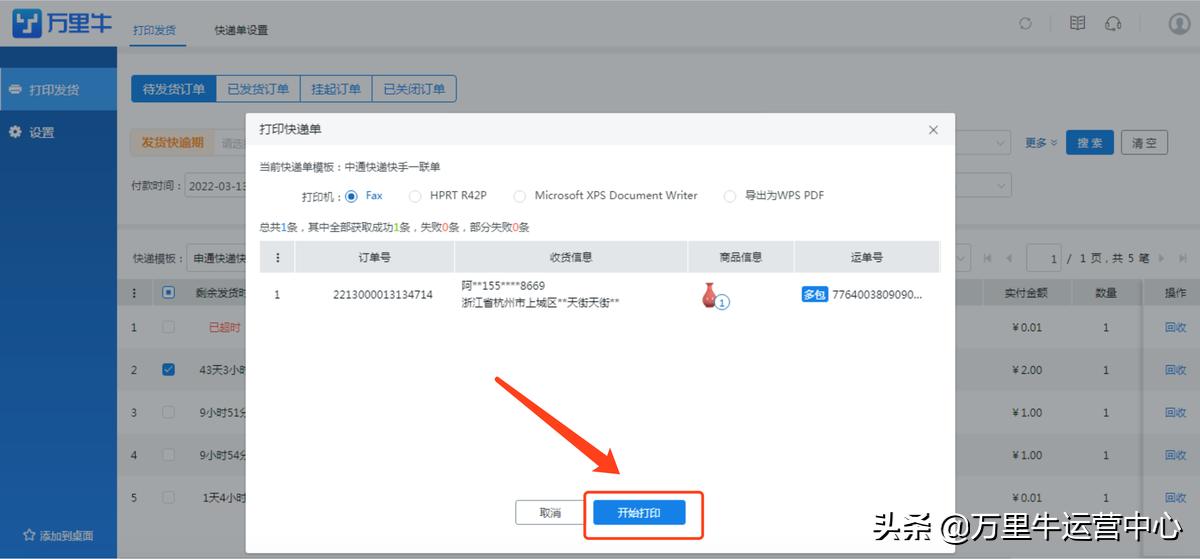
Task: Click the 商品信息 column header
Action: click(x=741, y=257)
